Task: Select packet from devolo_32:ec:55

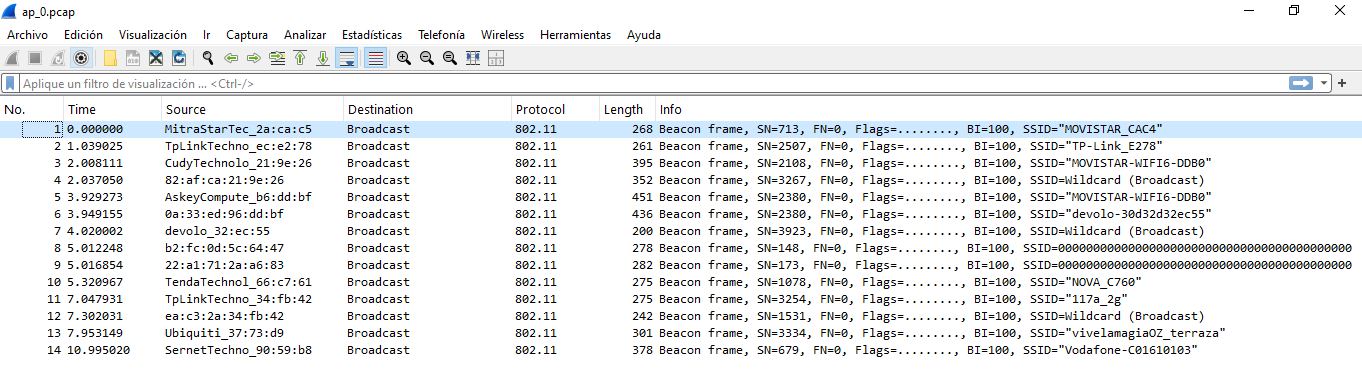Action: coord(680,231)
